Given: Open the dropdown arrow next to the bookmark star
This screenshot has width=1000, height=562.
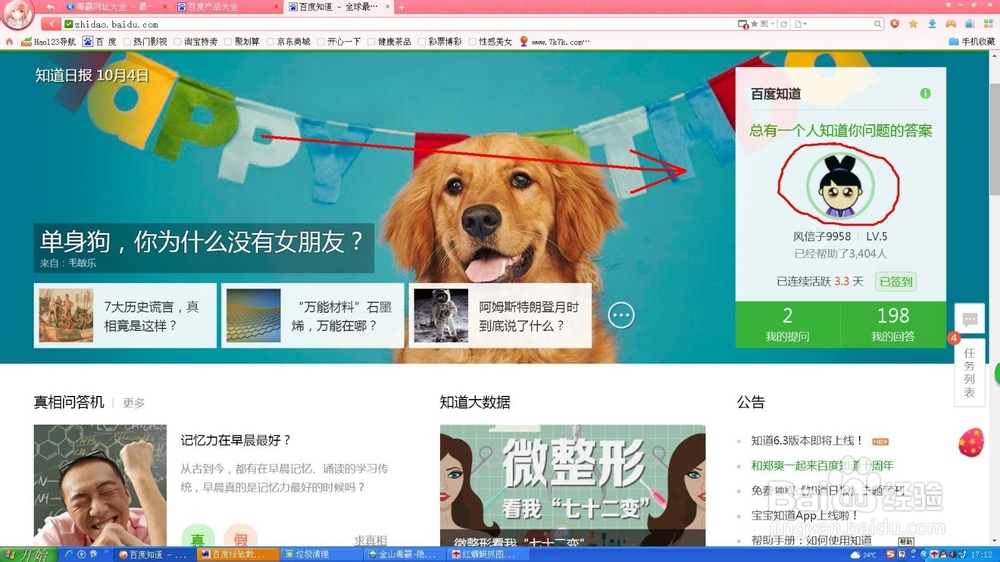Looking at the screenshot, I should (x=772, y=24).
